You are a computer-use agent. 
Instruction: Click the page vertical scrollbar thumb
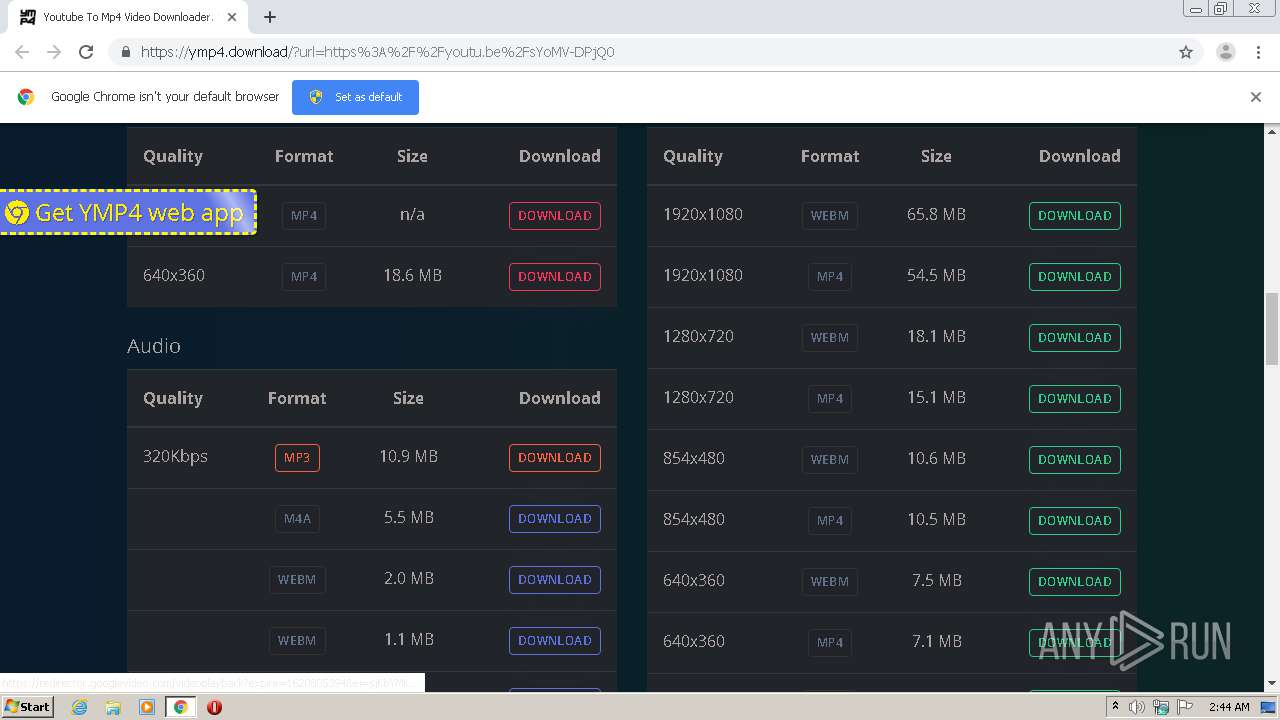point(1272,329)
